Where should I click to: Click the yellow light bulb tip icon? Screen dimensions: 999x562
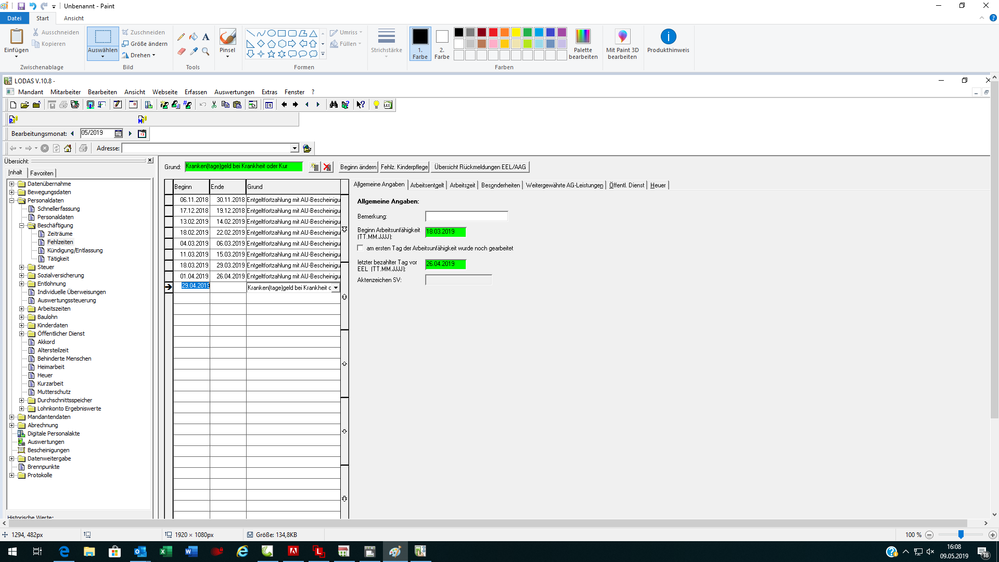click(377, 105)
